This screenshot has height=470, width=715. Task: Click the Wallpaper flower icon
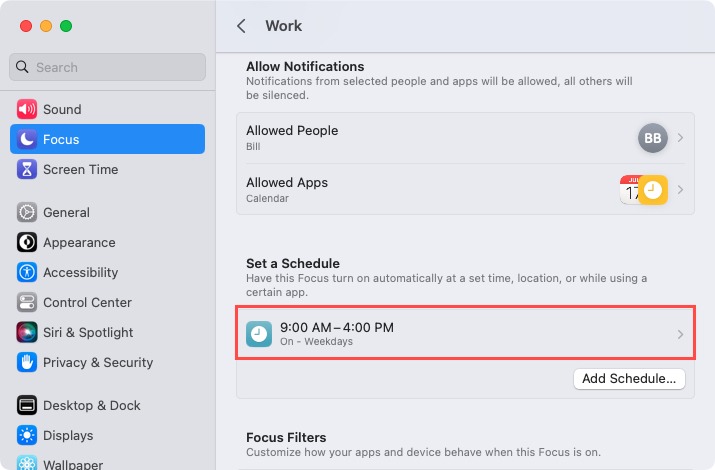point(27,463)
